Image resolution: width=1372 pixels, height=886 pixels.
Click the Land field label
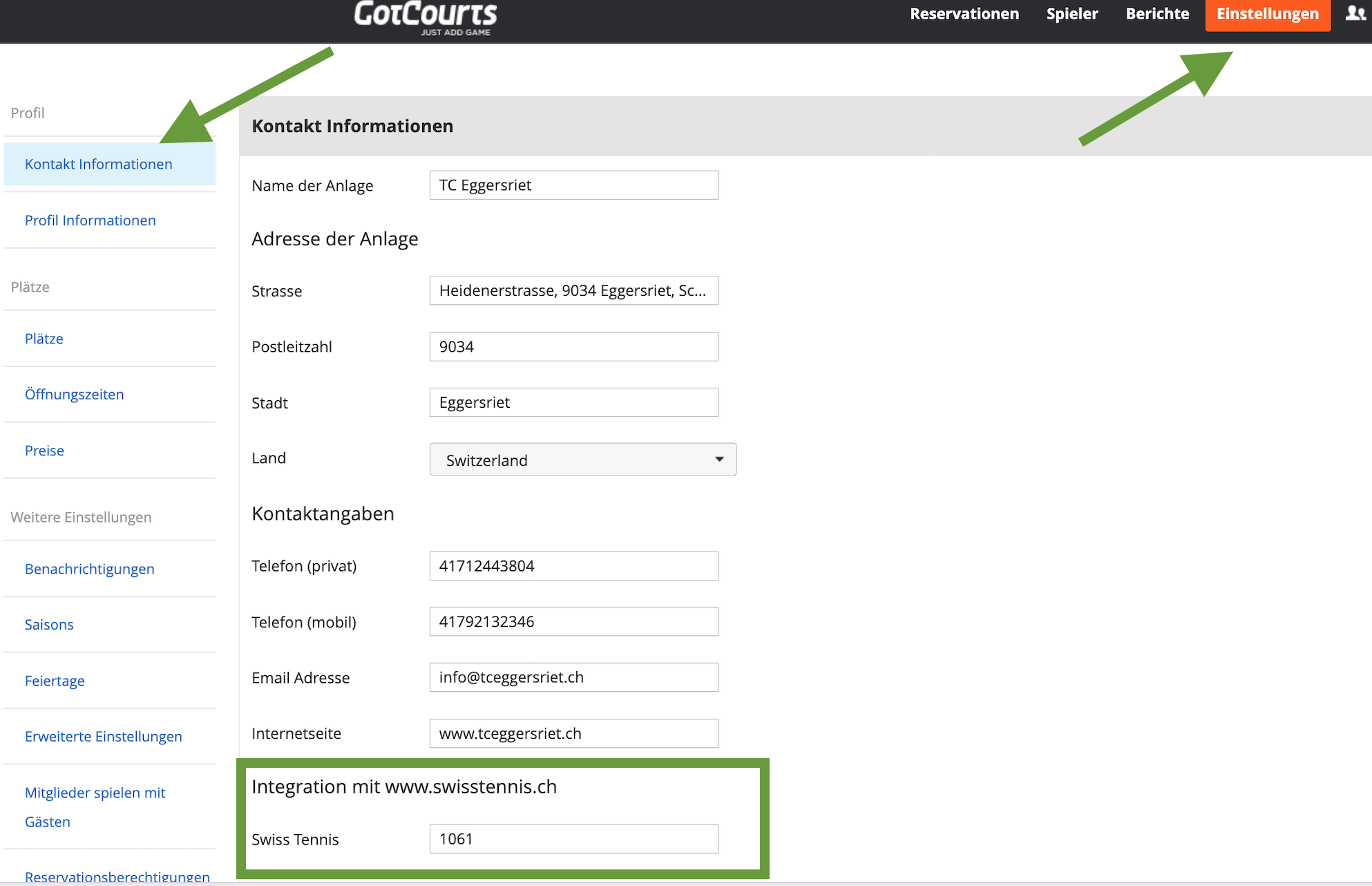[x=269, y=458]
